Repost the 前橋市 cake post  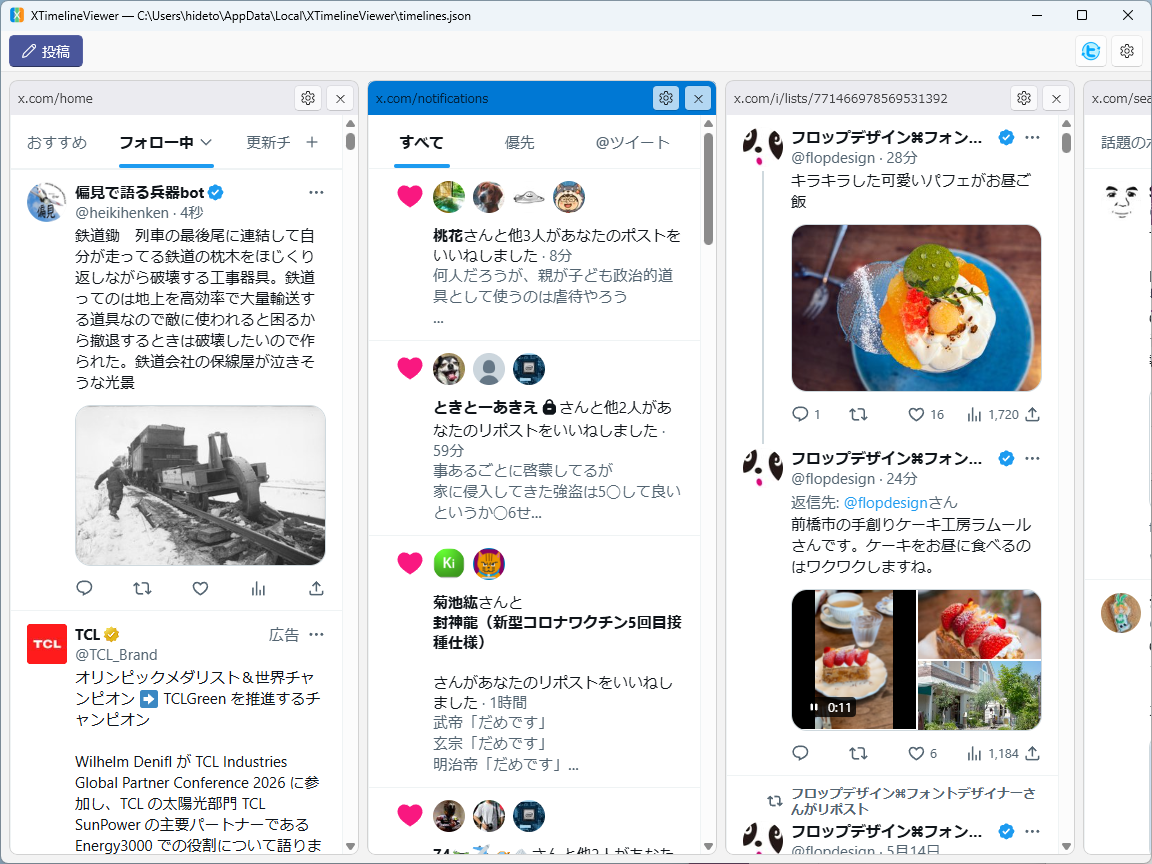858,753
